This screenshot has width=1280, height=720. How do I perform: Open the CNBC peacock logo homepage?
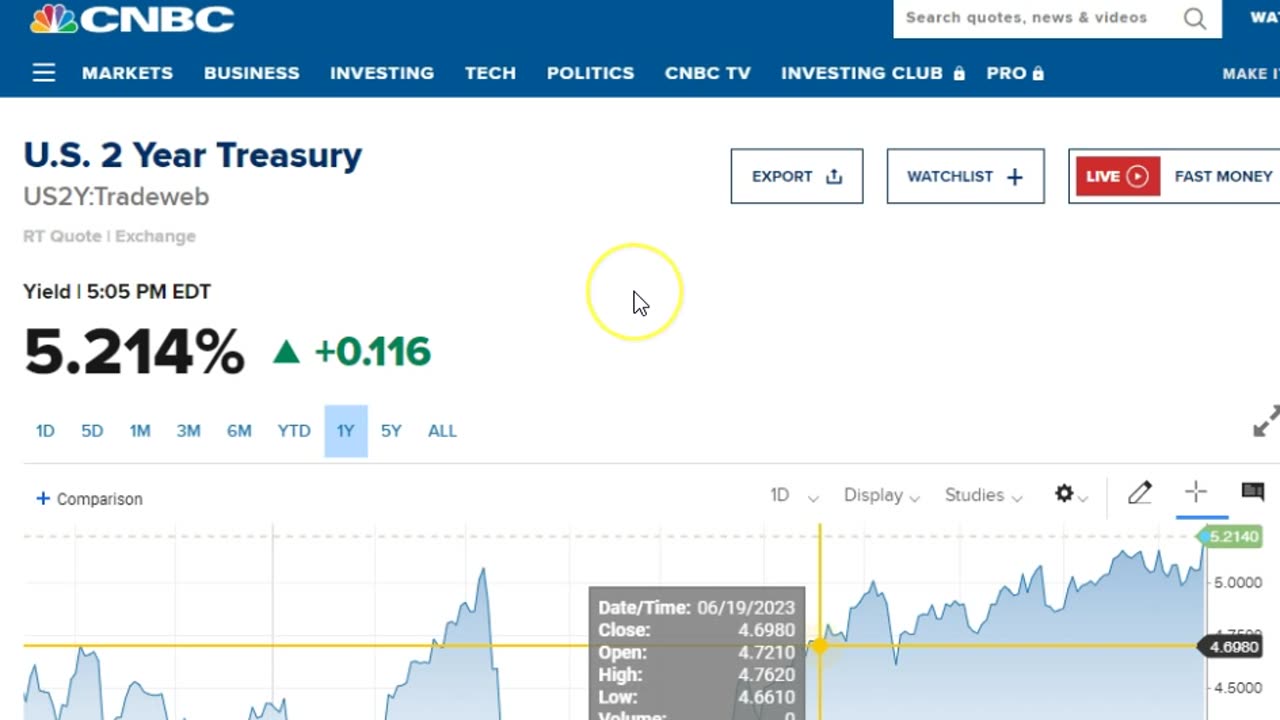coord(132,18)
